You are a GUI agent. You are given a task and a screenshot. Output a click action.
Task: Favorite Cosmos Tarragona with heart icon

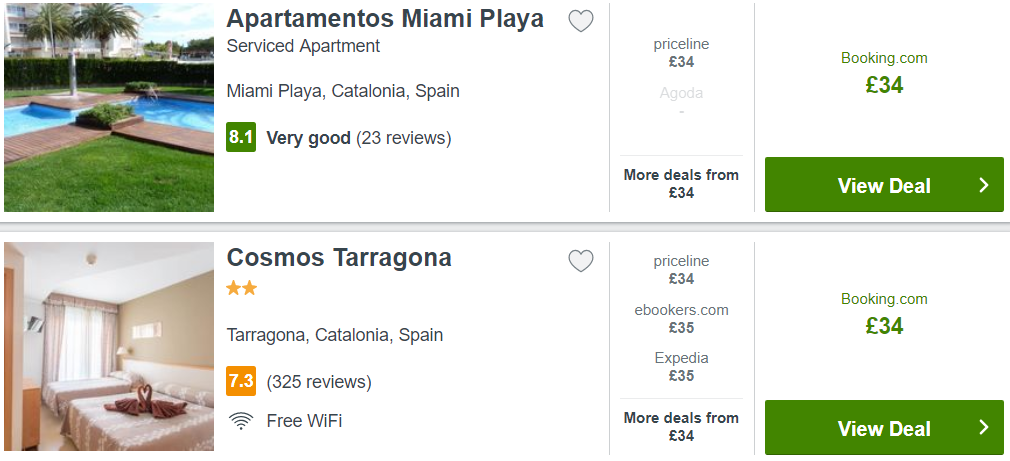(580, 261)
